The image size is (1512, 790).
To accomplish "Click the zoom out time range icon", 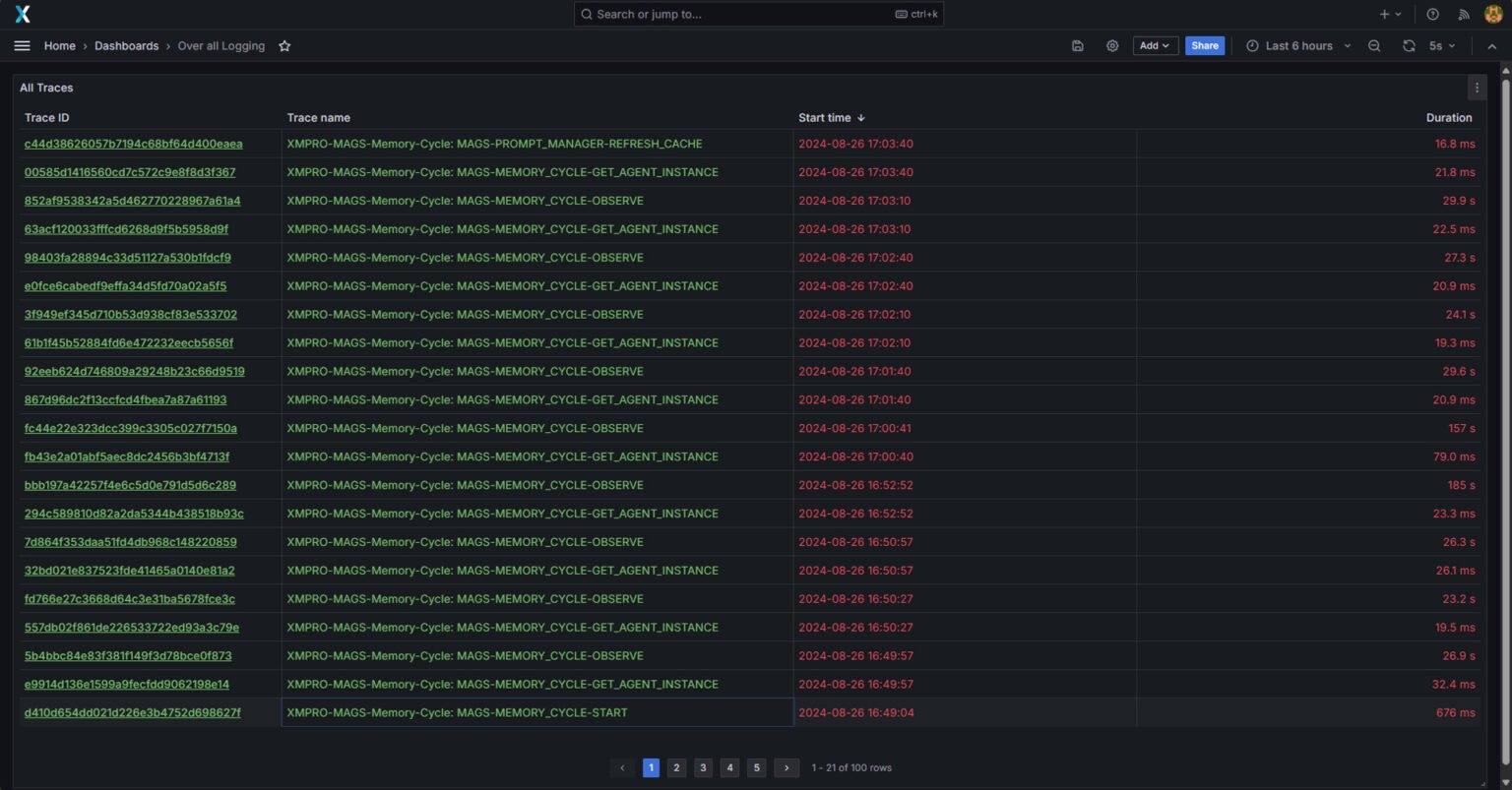I will click(1374, 46).
